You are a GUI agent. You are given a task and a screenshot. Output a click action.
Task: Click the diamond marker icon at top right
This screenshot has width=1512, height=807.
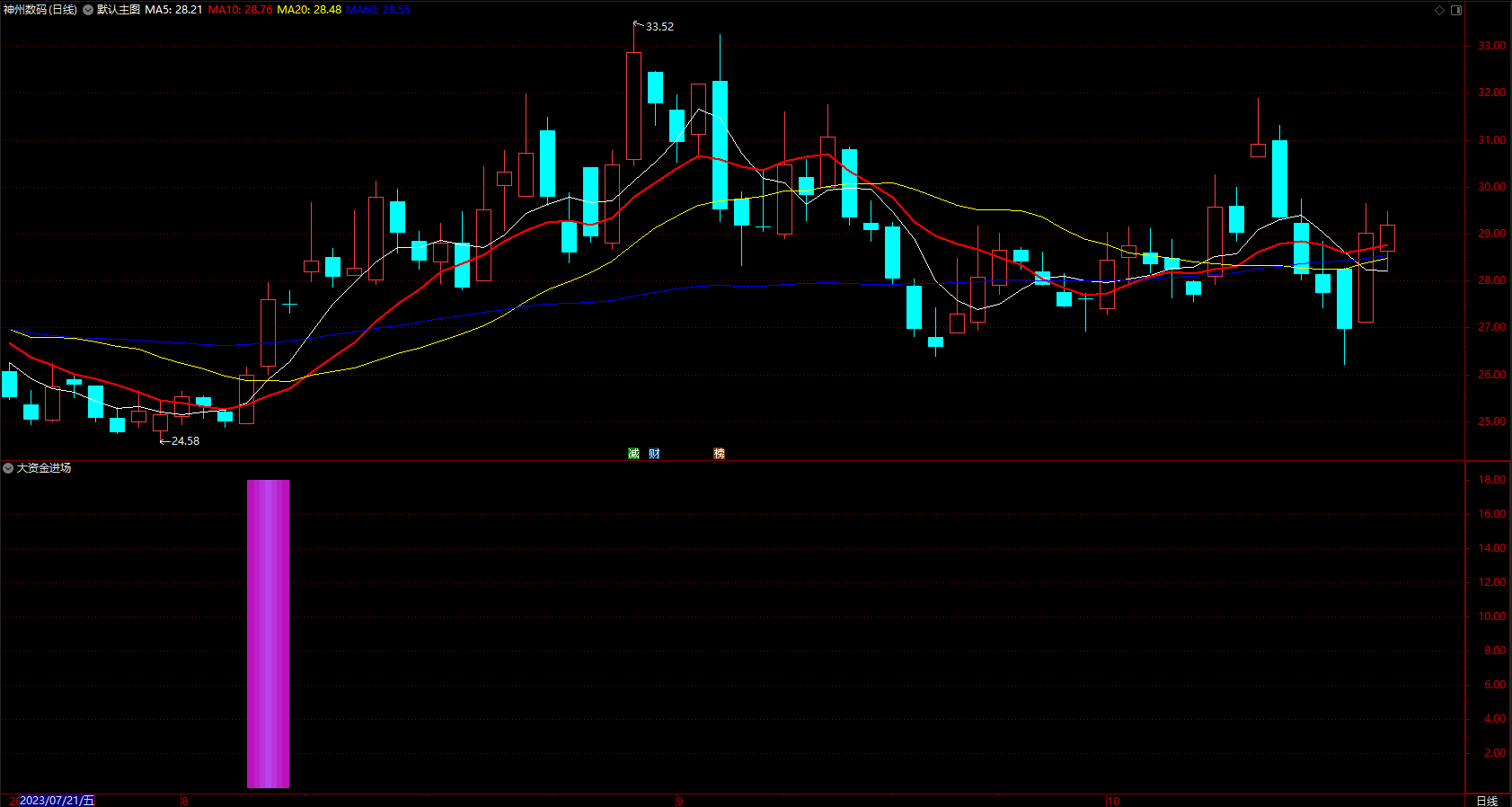click(1439, 10)
